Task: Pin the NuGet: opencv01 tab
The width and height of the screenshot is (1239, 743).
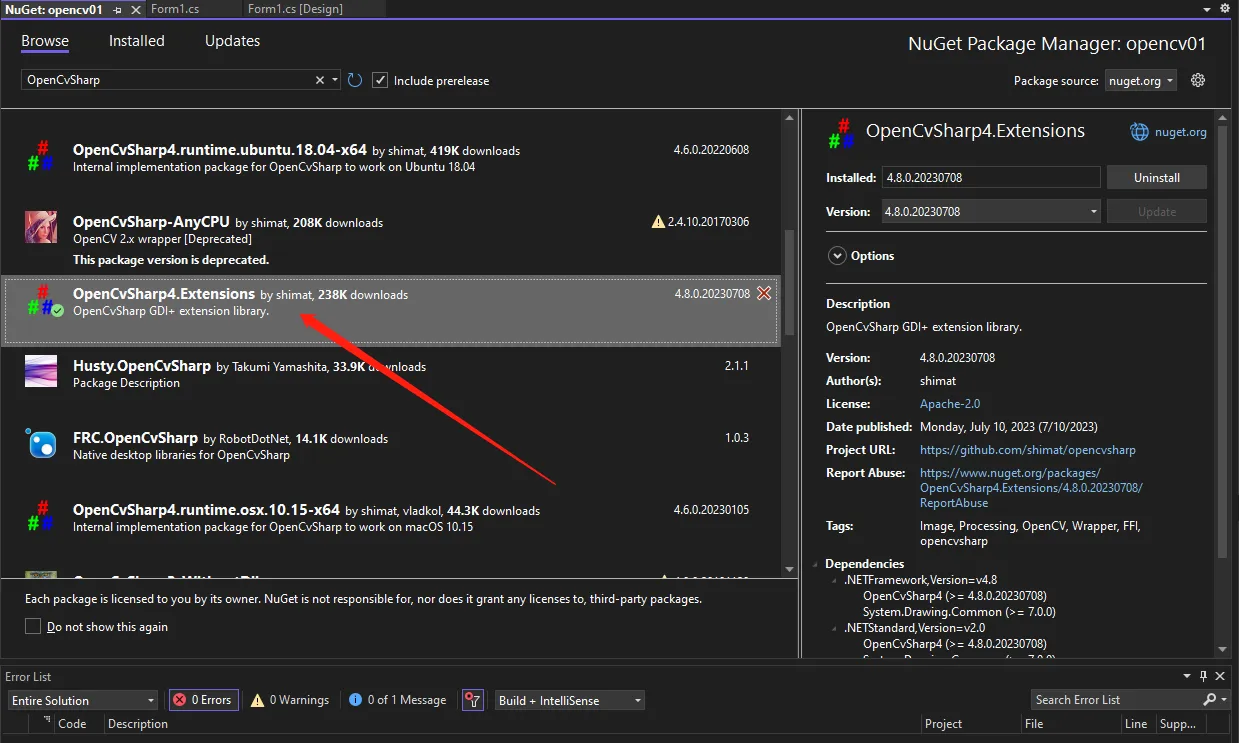Action: click(x=119, y=9)
